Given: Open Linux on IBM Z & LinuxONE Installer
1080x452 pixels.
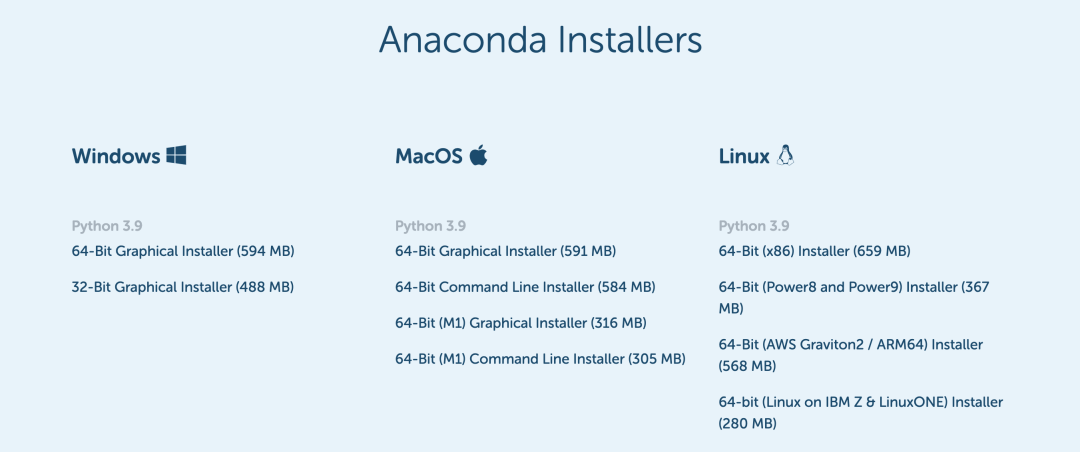Looking at the screenshot, I should coord(861,412).
